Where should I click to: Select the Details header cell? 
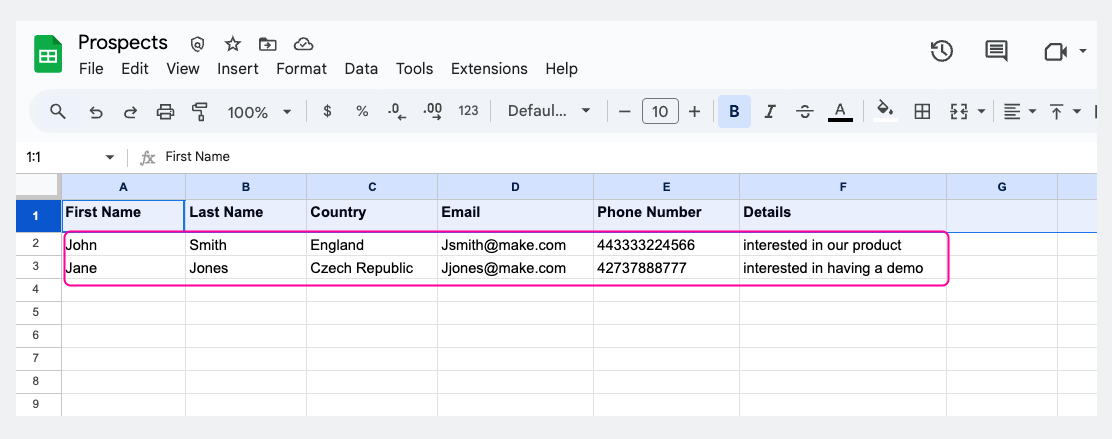[843, 215]
